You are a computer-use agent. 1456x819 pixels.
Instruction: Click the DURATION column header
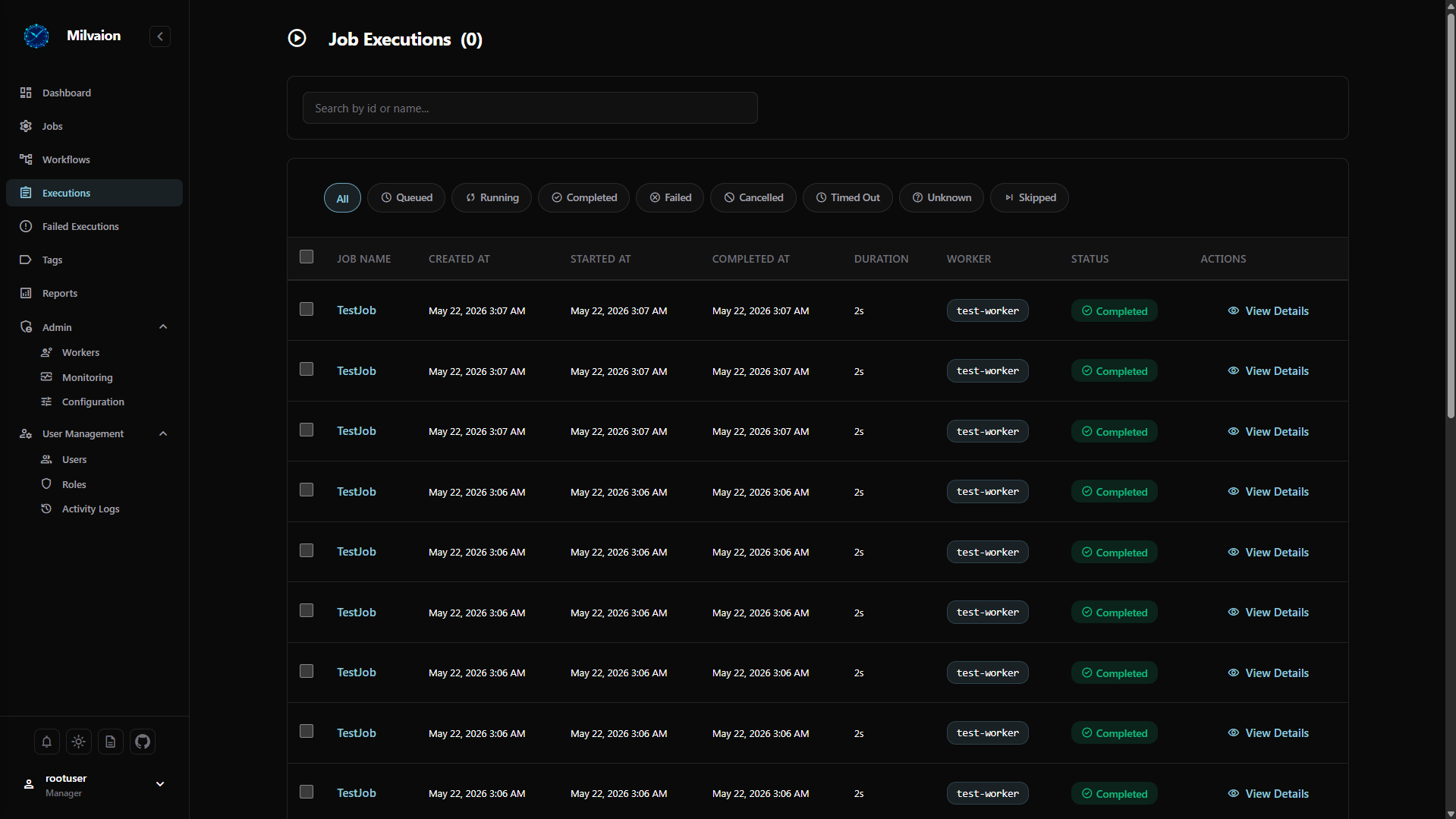click(x=881, y=259)
